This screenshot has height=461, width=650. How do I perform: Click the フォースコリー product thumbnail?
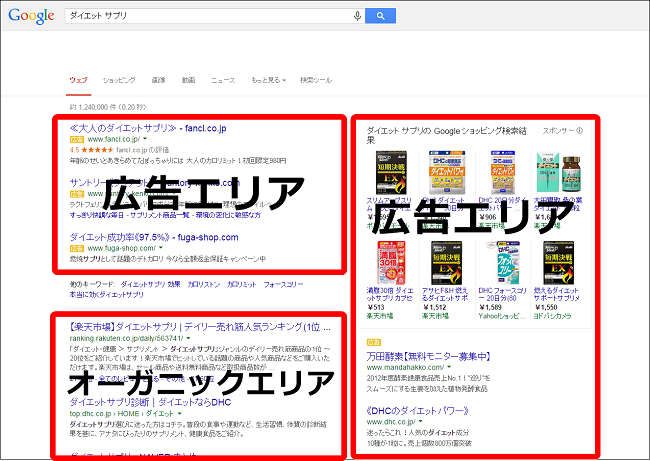point(503,263)
